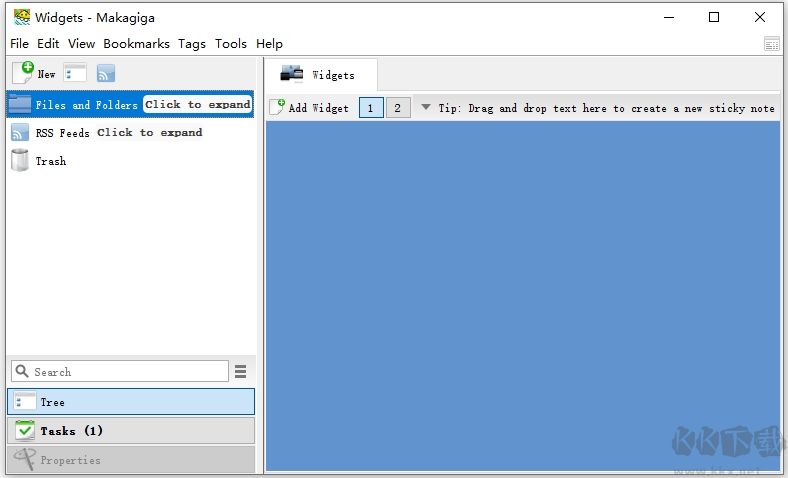Toggle the Tree panel section
Viewport: 788px width, 478px height.
pos(131,402)
